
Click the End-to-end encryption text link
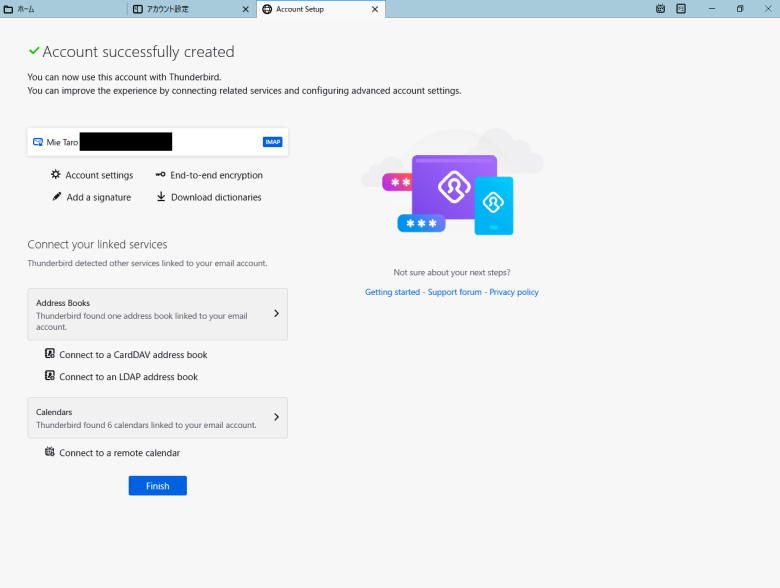click(216, 175)
